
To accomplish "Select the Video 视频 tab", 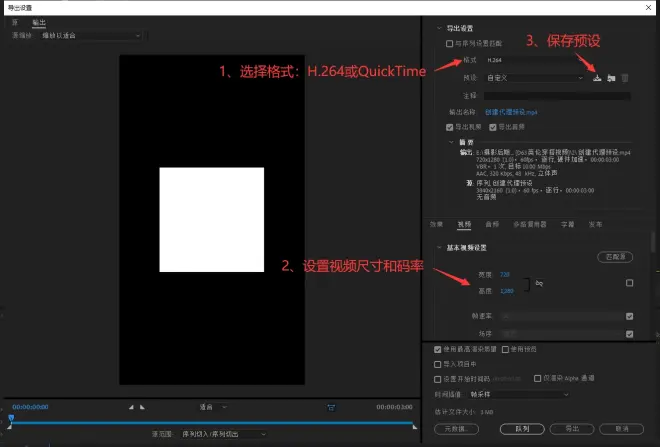I will coord(464,224).
